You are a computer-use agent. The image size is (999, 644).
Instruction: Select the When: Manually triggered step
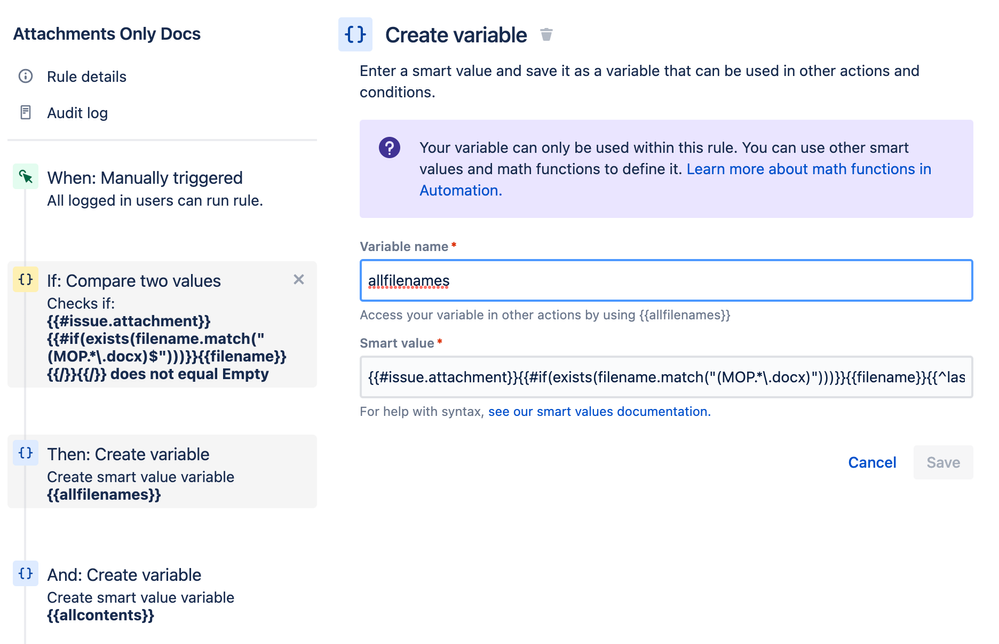click(145, 178)
